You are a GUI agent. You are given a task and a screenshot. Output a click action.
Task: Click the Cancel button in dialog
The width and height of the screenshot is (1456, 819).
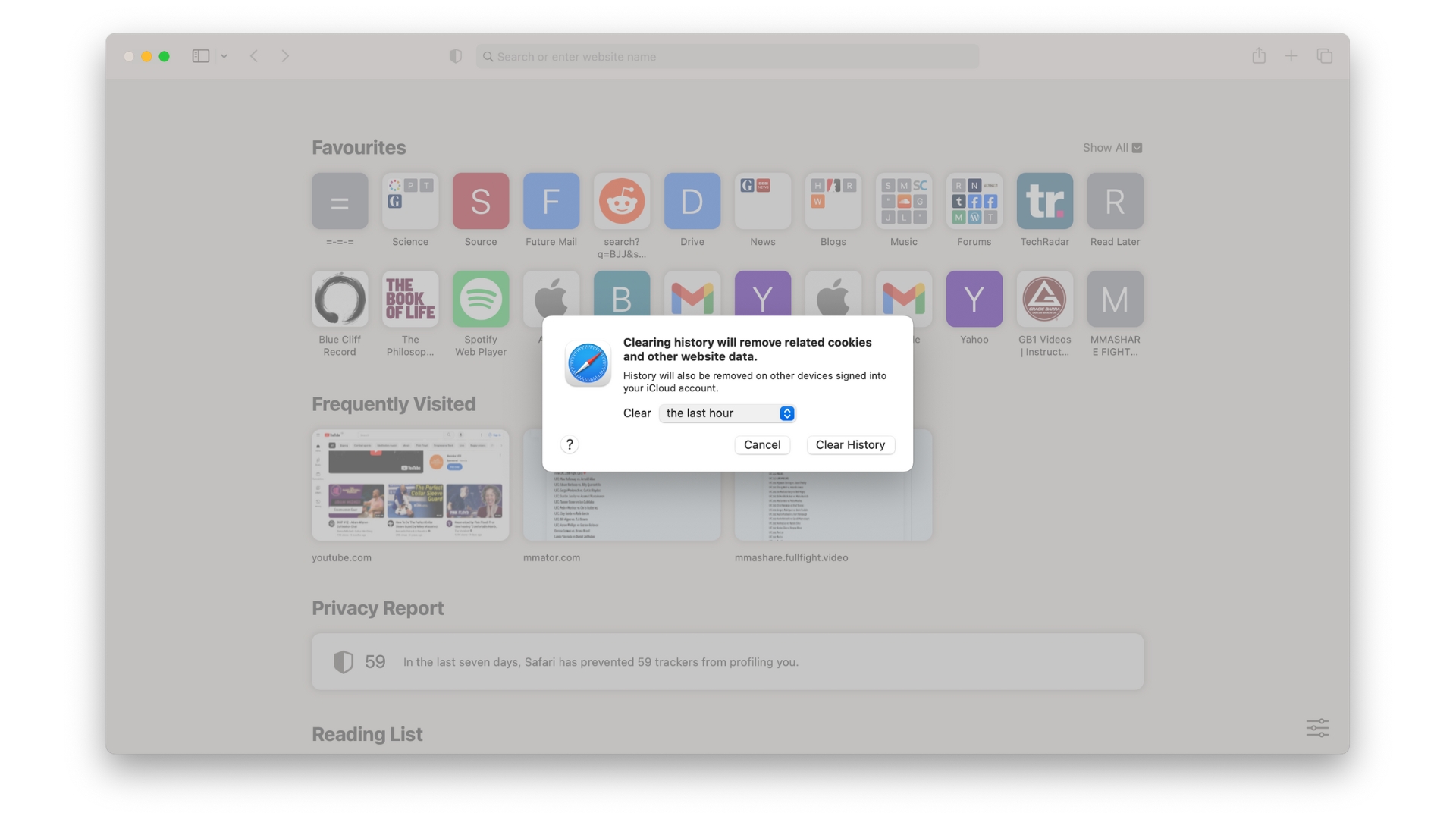point(762,444)
